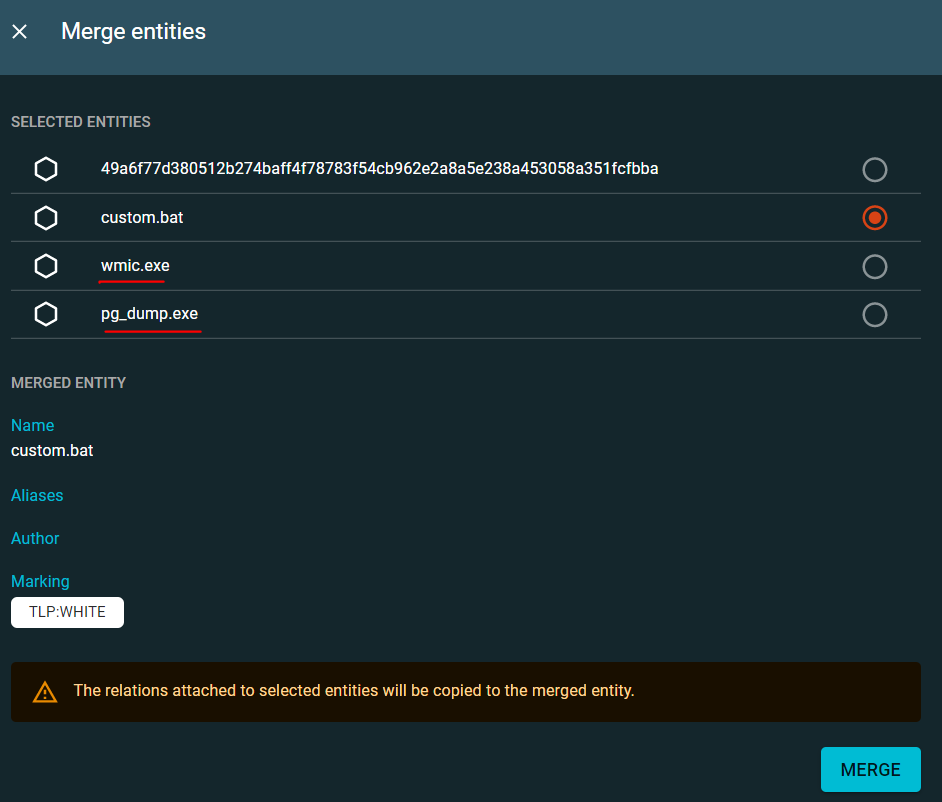The width and height of the screenshot is (942, 802).
Task: Click the Name label in merged entity section
Action: coord(32,425)
